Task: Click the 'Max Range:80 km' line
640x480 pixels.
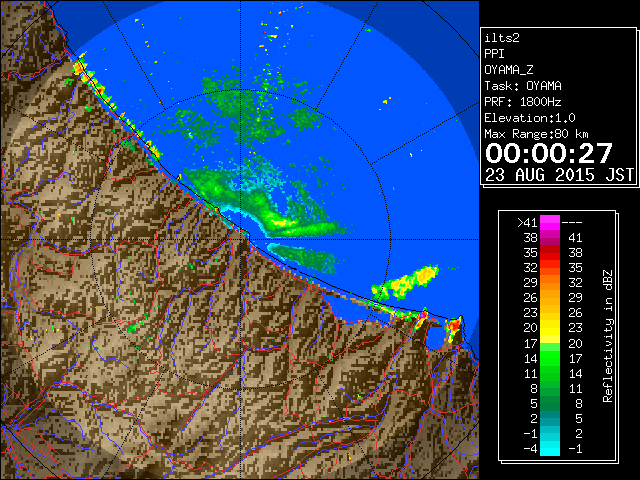Action: pyautogui.click(x=536, y=134)
